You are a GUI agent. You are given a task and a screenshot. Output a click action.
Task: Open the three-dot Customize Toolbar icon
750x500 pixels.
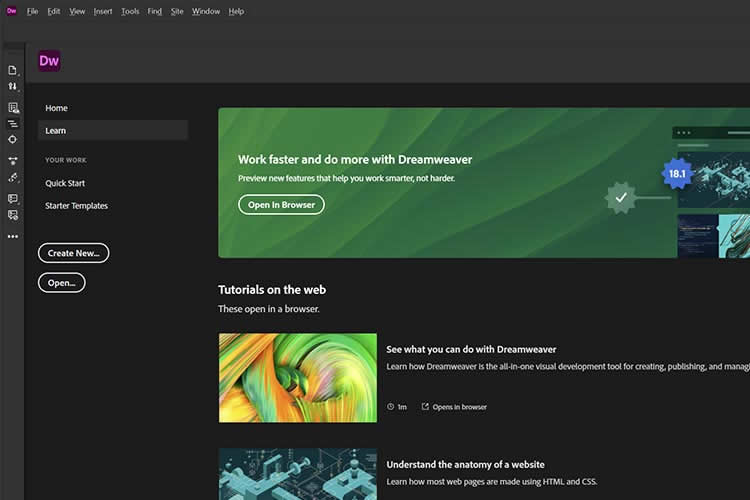[x=13, y=237]
